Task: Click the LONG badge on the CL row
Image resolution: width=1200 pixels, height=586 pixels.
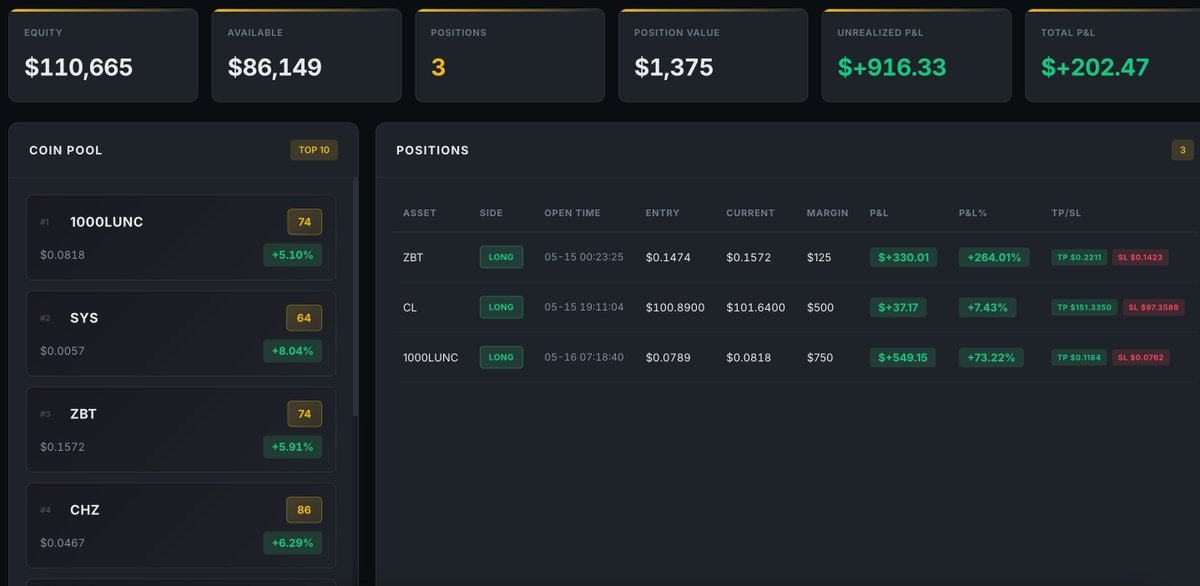Action: click(501, 307)
